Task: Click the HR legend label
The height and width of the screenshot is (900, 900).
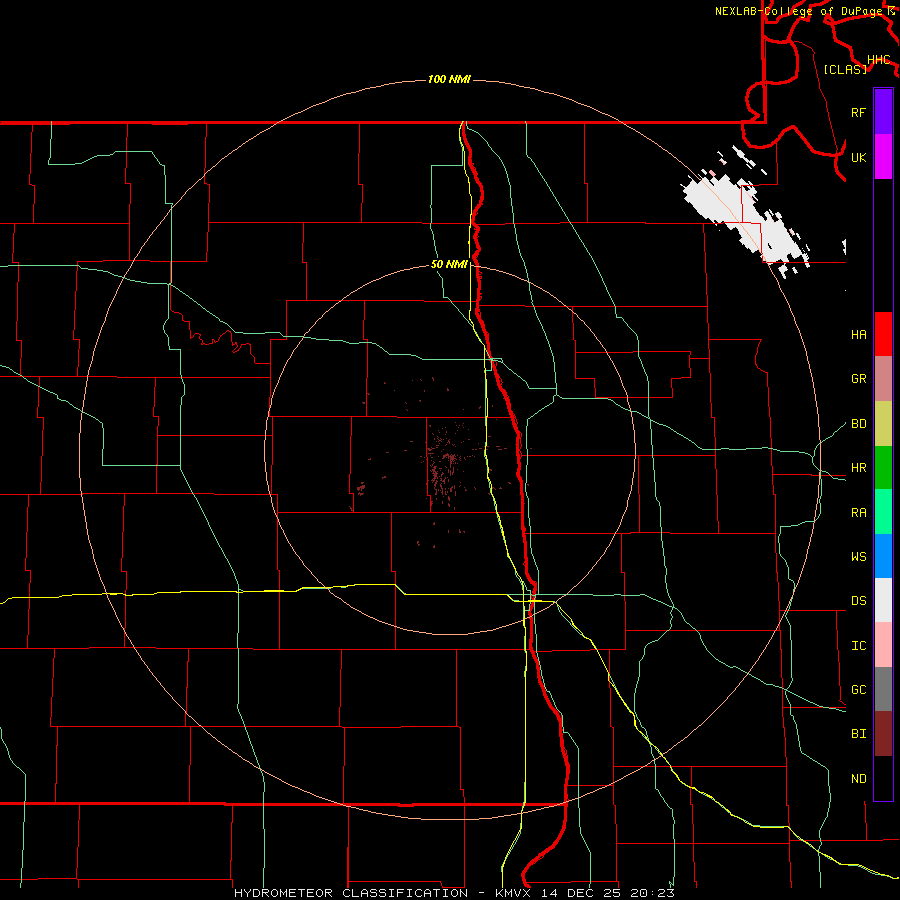Action: (x=858, y=468)
